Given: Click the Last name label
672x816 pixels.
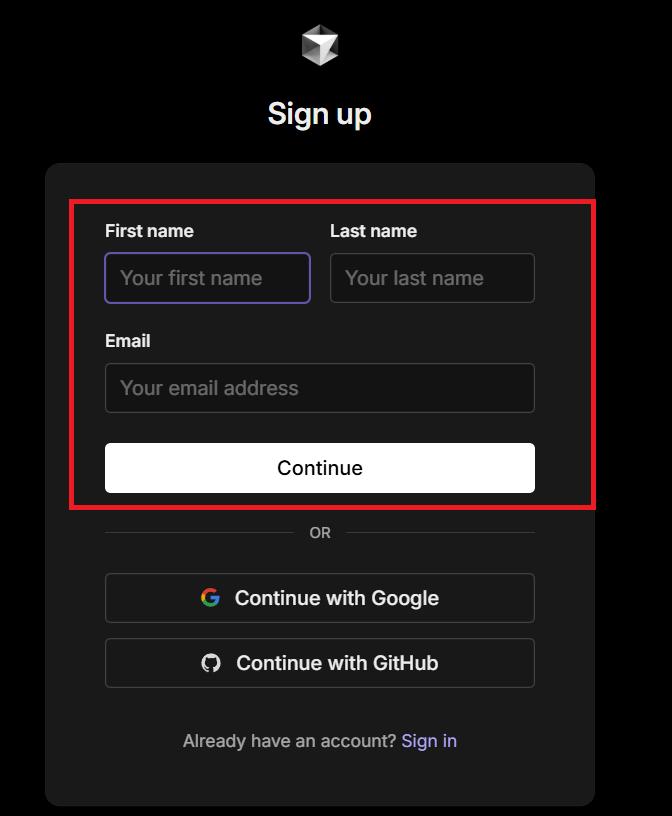Looking at the screenshot, I should pos(373,231).
